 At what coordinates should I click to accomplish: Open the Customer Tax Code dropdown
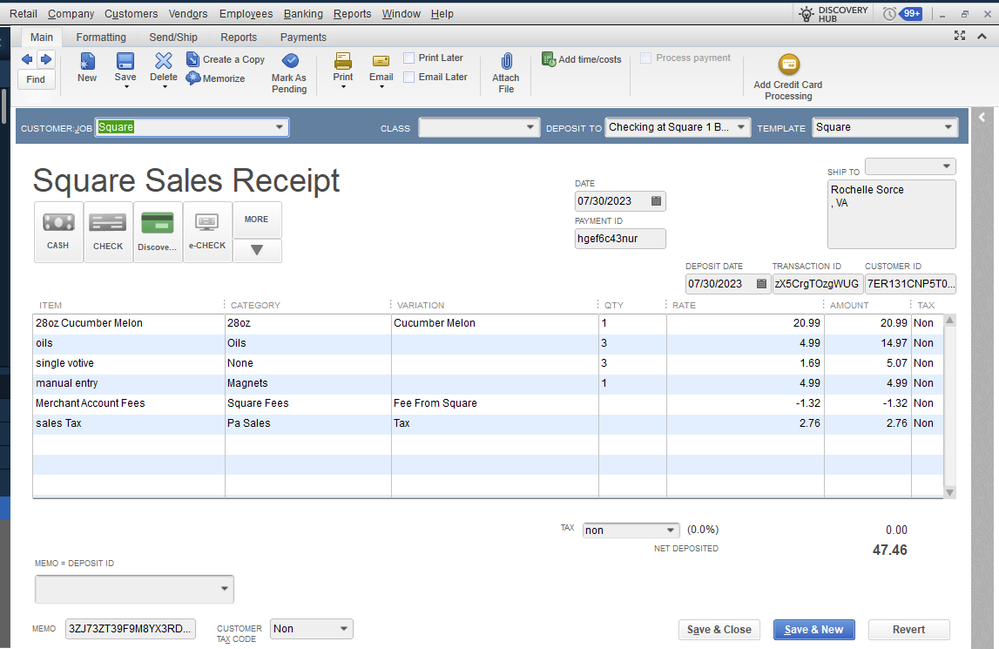344,629
